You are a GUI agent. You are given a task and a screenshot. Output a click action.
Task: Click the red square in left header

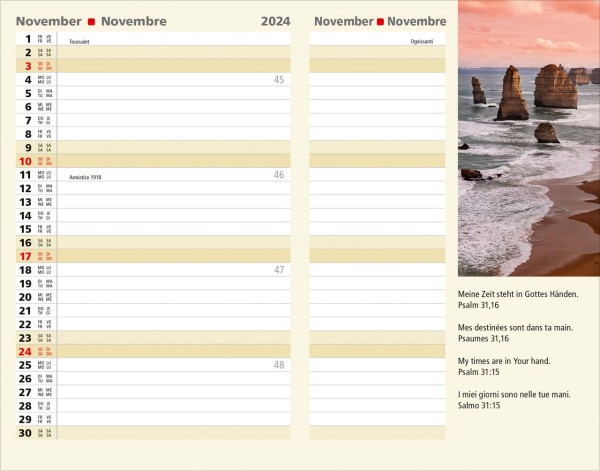(x=91, y=21)
